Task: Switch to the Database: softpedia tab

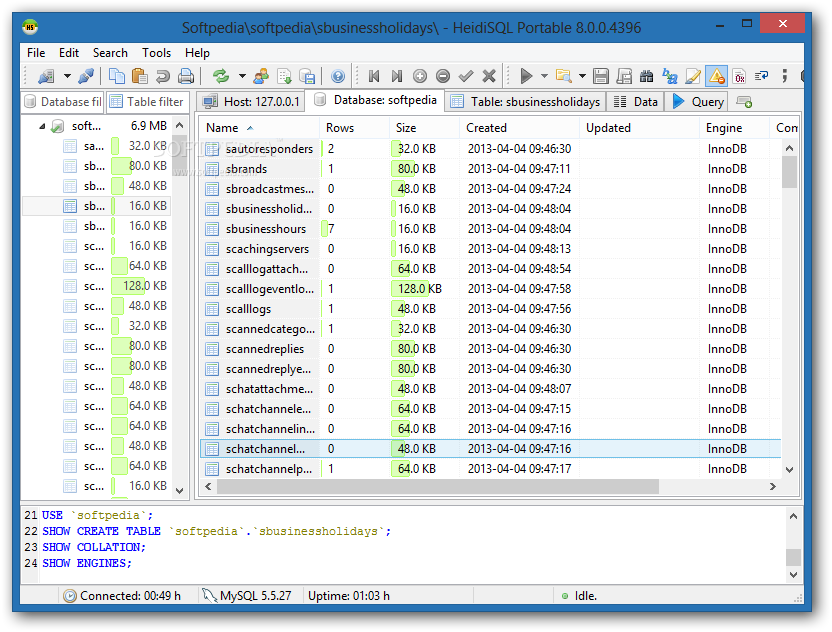Action: pyautogui.click(x=376, y=100)
